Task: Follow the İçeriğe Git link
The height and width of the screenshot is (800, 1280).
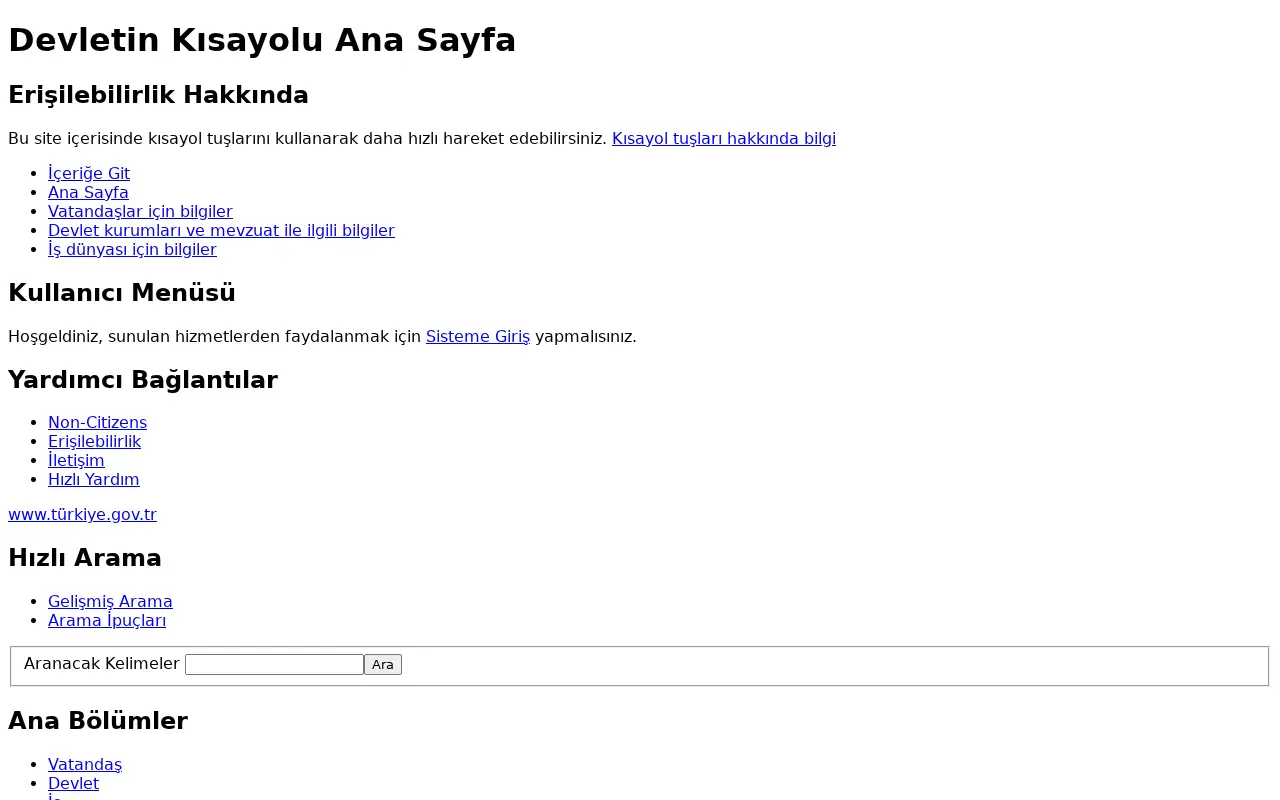Action: tap(89, 174)
